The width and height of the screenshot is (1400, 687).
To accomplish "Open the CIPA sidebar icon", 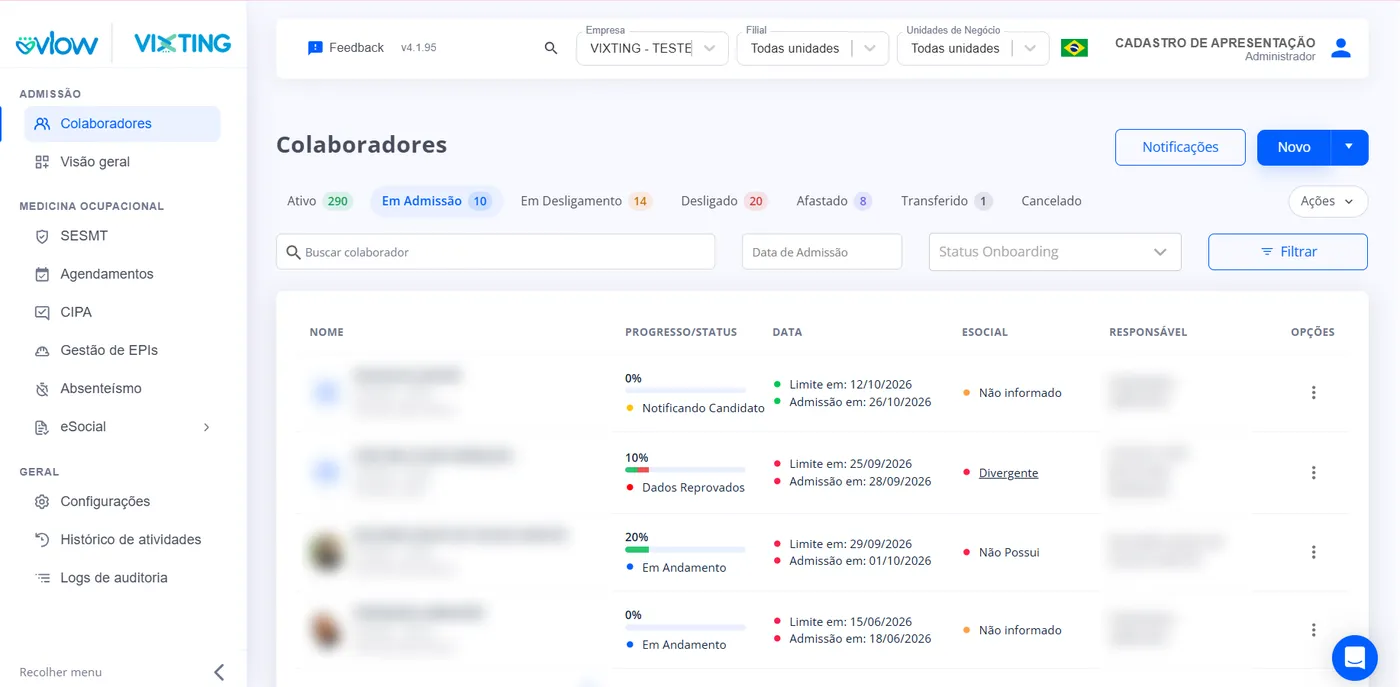I will pyautogui.click(x=42, y=312).
